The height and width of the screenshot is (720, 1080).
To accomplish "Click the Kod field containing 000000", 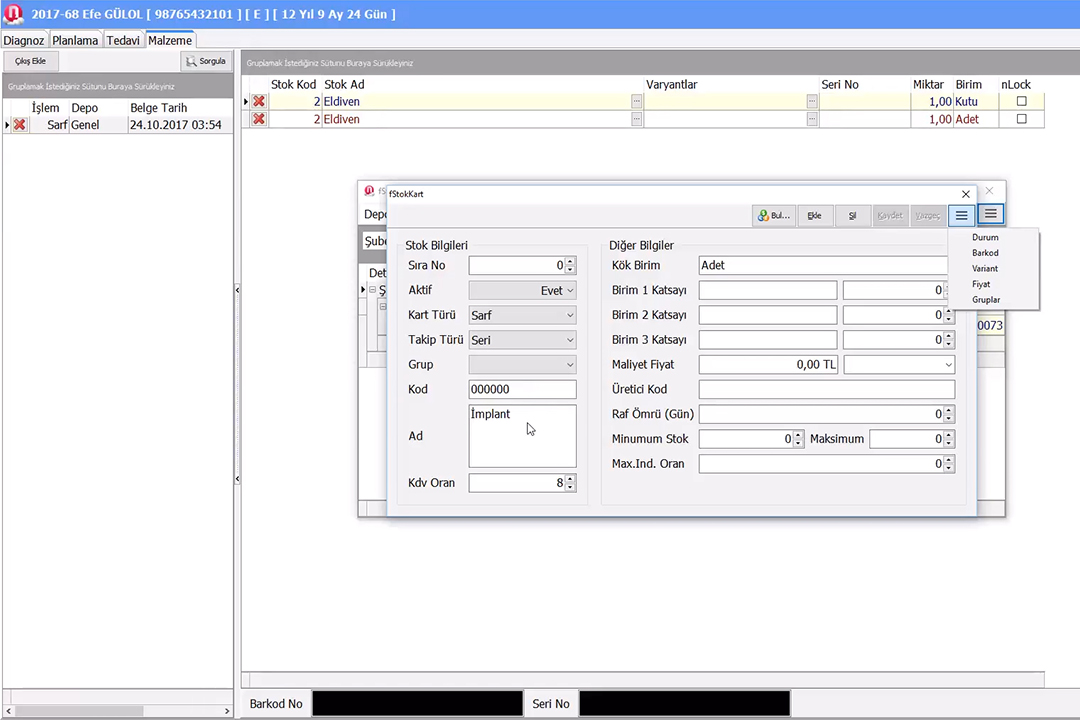I will pos(522,389).
